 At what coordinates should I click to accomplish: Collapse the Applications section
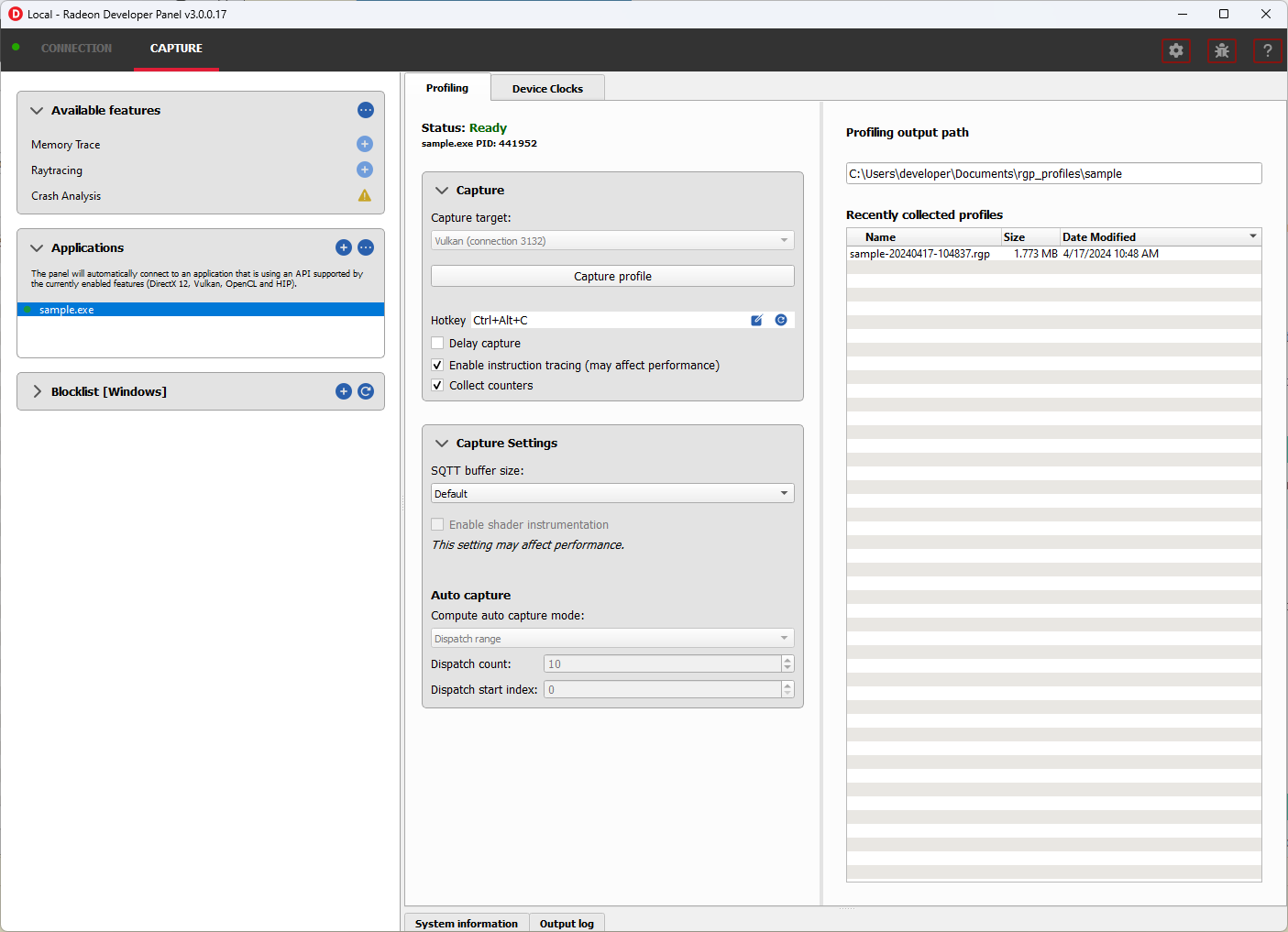[37, 247]
